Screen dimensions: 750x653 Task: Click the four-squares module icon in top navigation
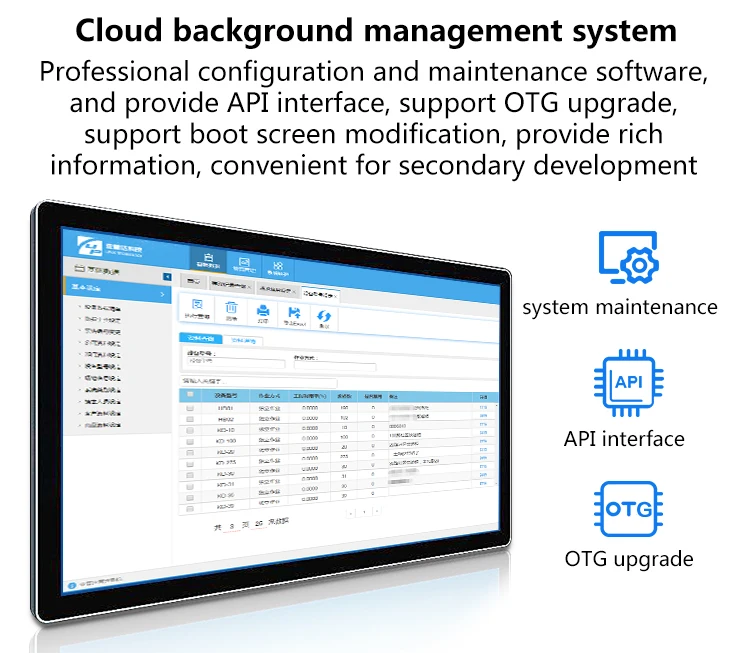pyautogui.click(x=278, y=267)
